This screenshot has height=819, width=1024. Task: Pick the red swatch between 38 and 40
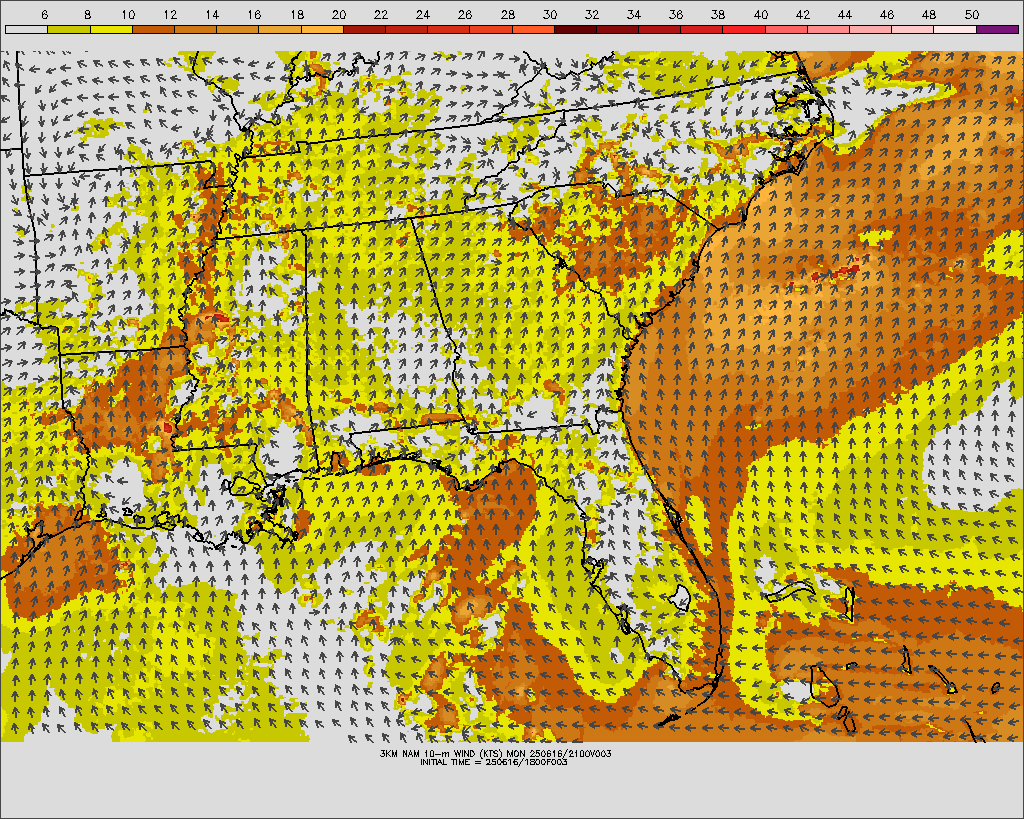tap(744, 29)
